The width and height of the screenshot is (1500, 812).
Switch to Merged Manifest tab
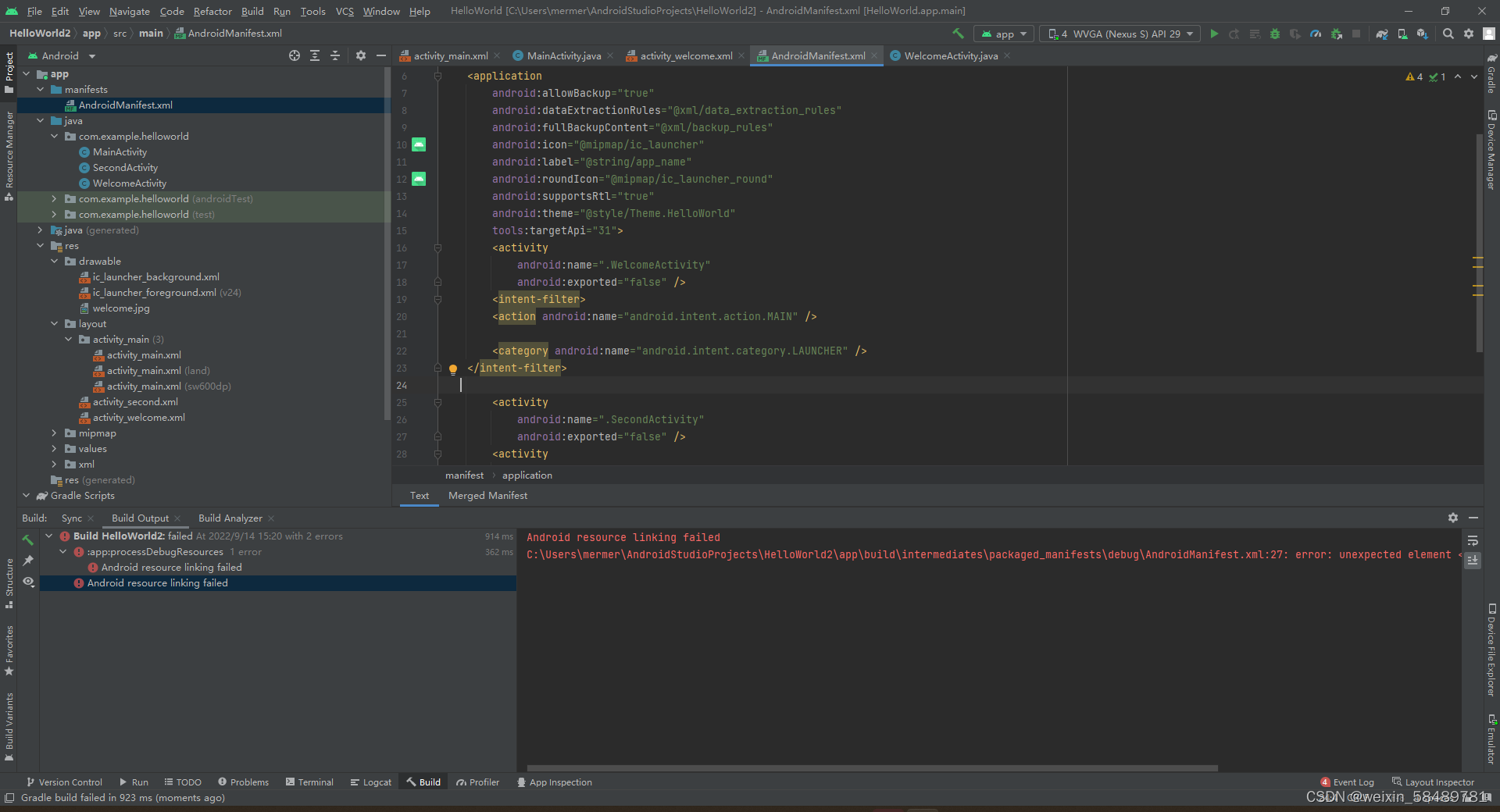point(487,496)
